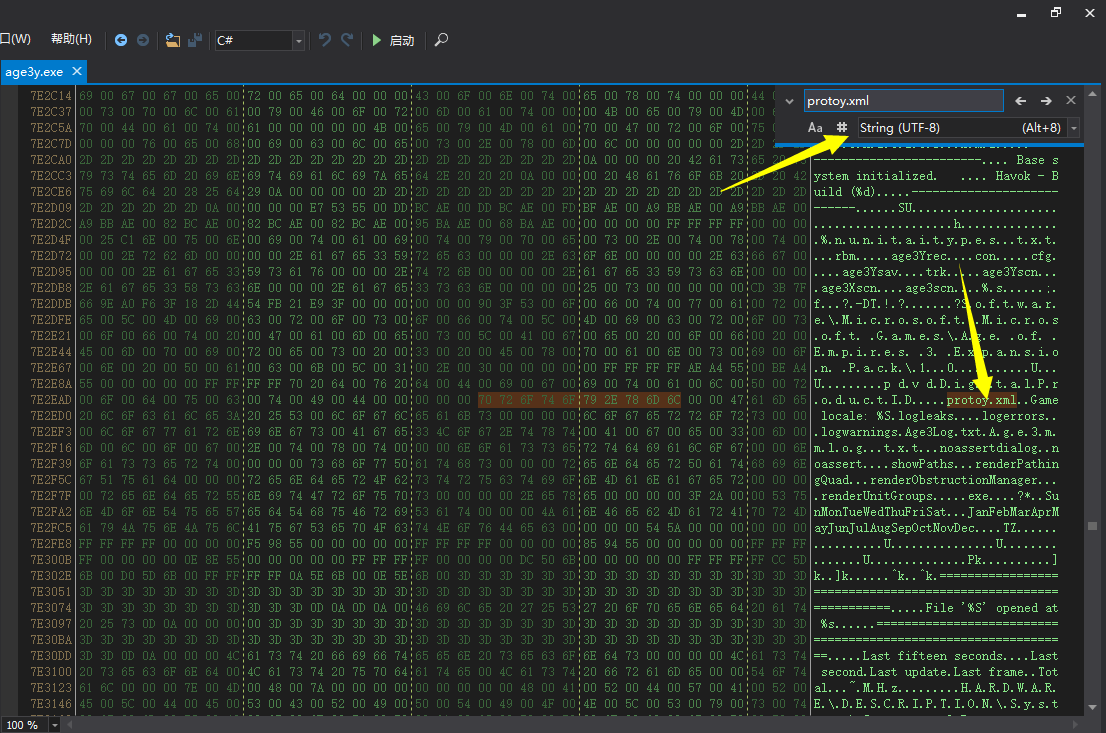This screenshot has height=733, width=1106.
Task: Click the save all disks icon
Action: tap(195, 40)
